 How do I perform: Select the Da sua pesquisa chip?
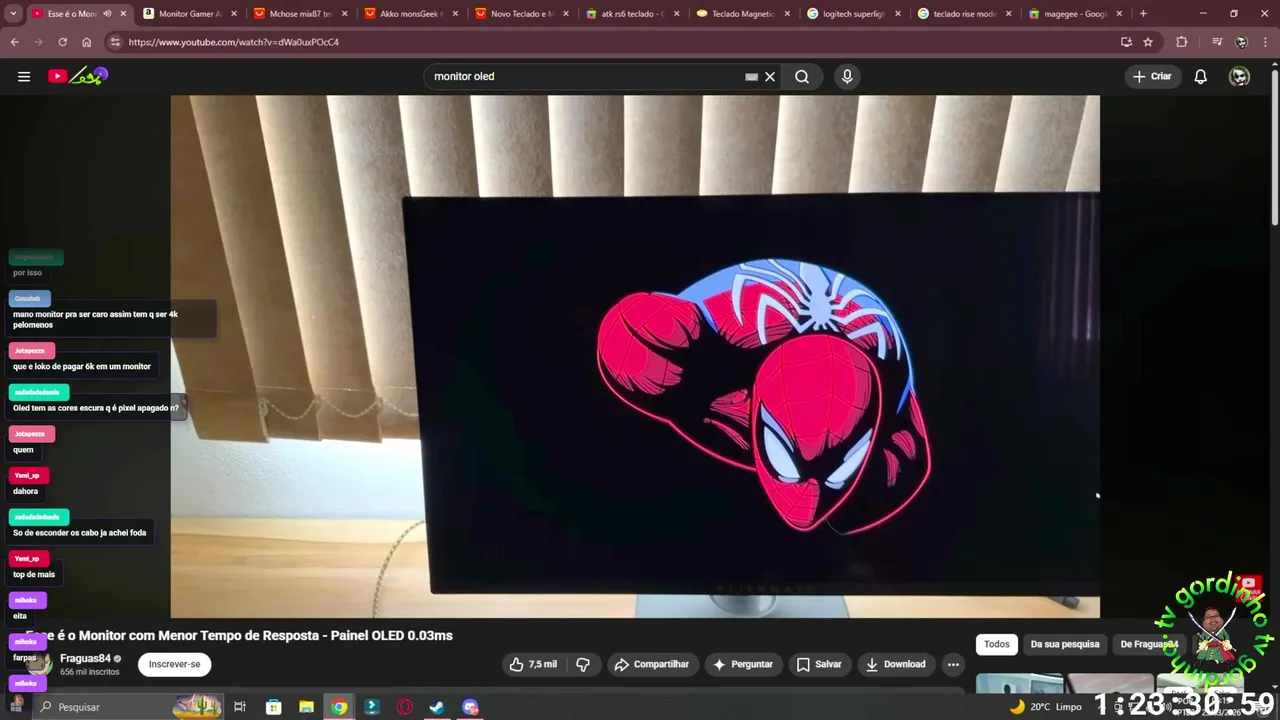1065,644
